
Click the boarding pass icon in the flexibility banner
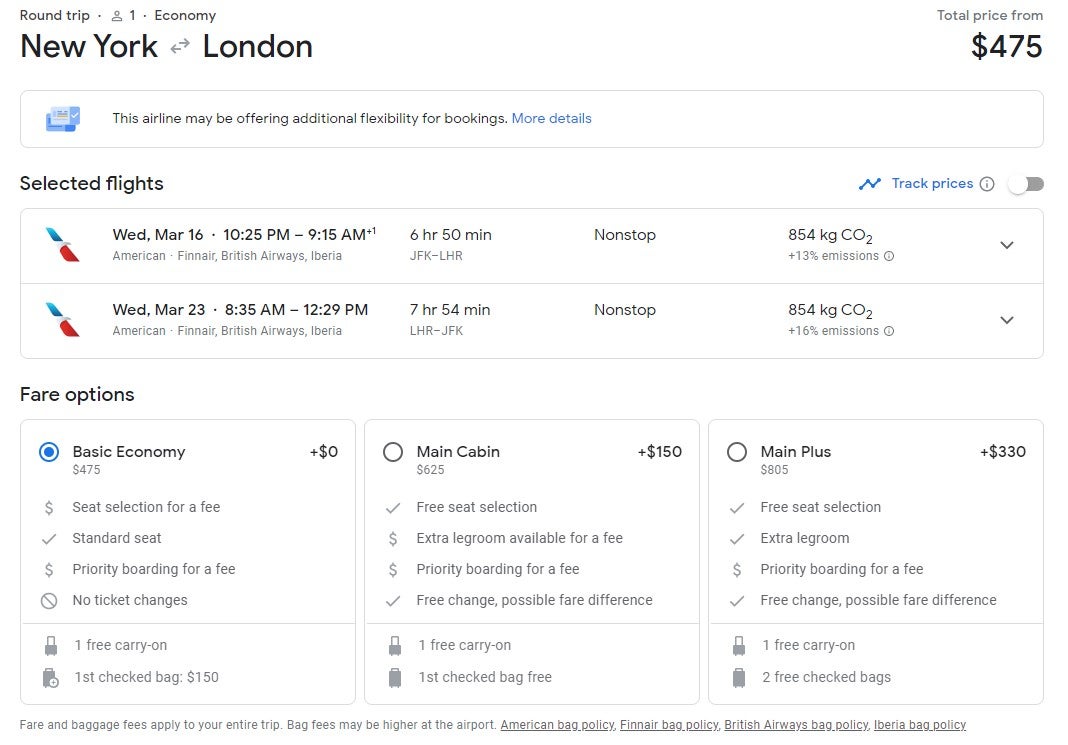tap(63, 117)
